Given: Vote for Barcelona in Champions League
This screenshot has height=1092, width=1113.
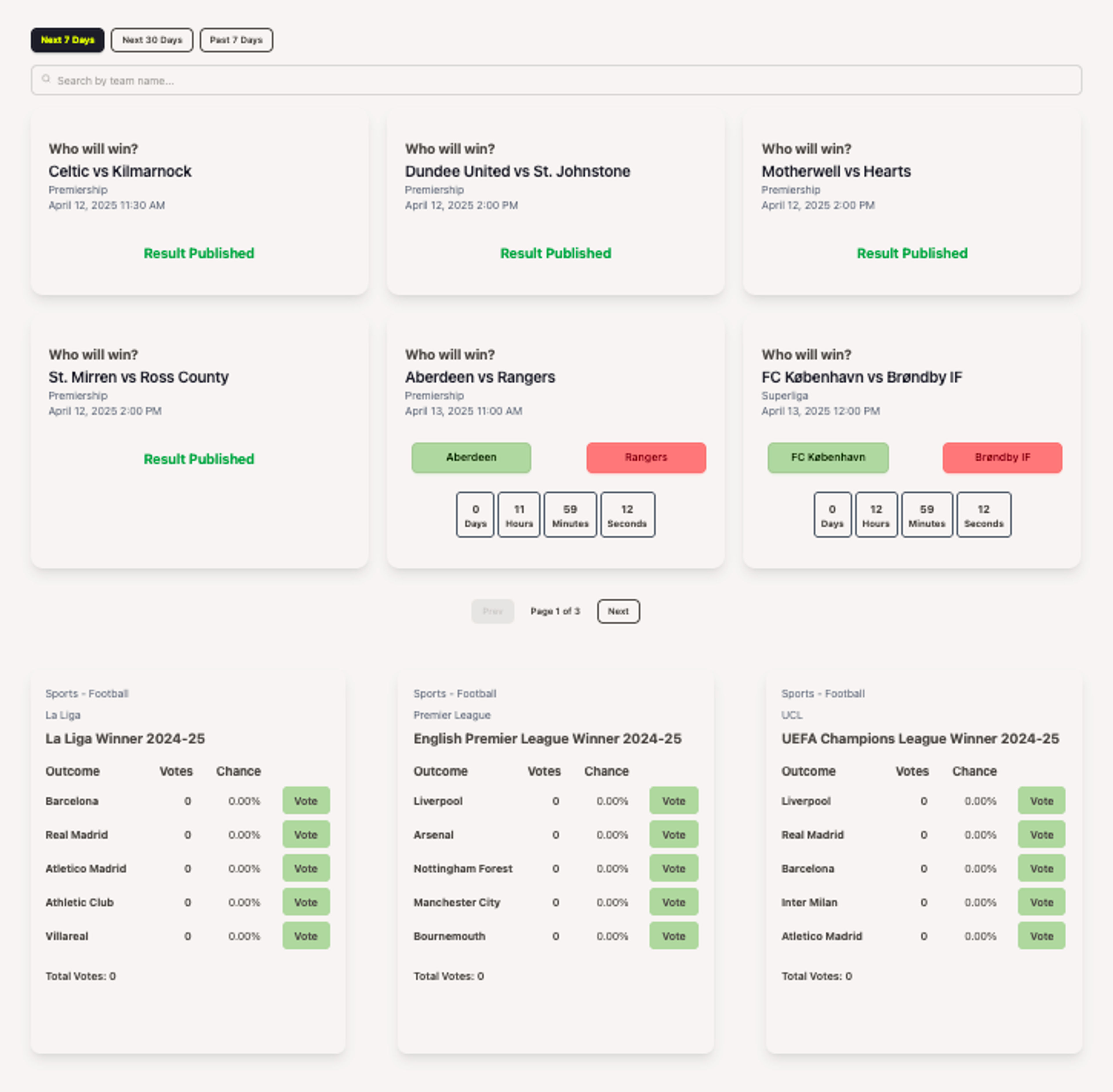Looking at the screenshot, I should [1041, 868].
